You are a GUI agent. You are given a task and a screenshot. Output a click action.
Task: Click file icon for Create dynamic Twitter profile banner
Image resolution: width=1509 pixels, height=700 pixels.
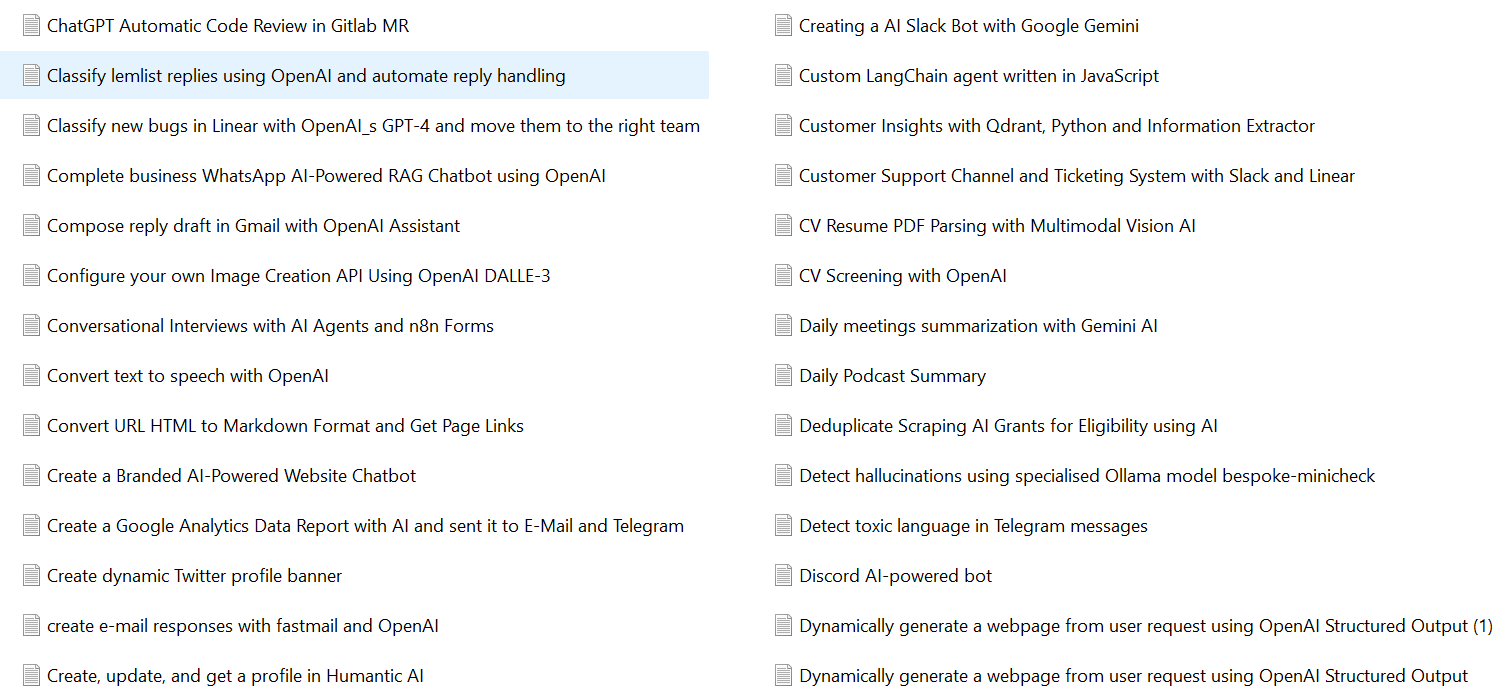pos(31,576)
